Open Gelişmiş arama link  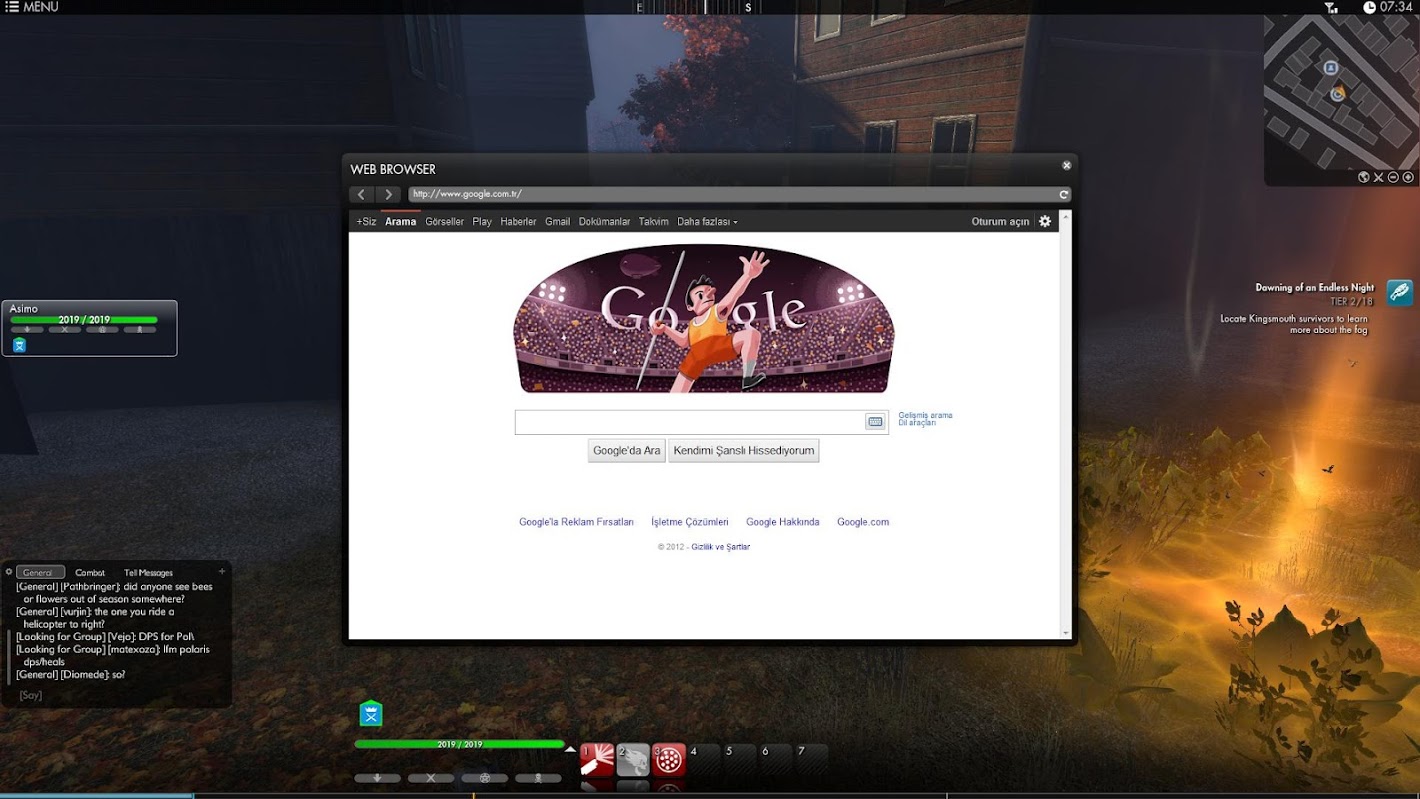point(925,415)
